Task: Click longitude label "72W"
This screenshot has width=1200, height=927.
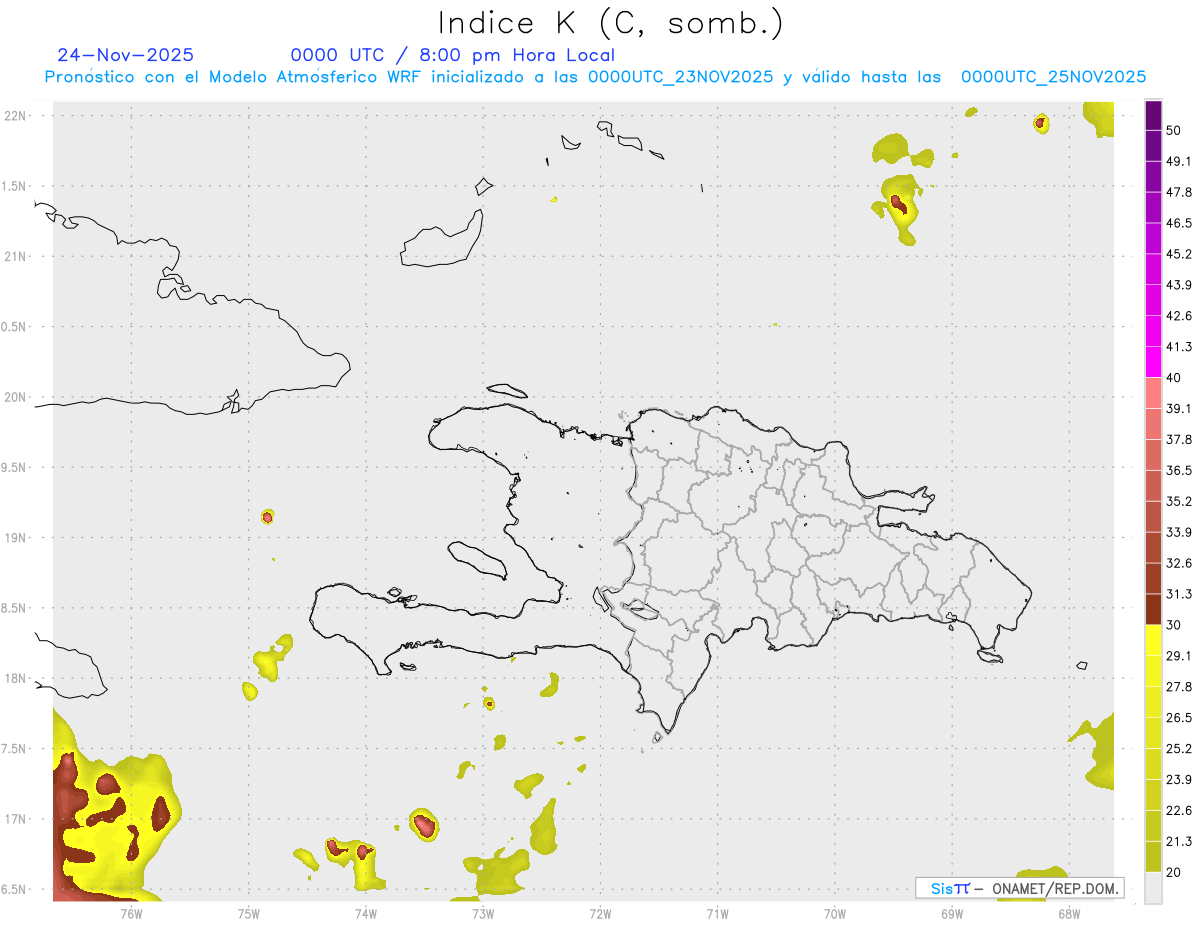Action: tap(600, 913)
